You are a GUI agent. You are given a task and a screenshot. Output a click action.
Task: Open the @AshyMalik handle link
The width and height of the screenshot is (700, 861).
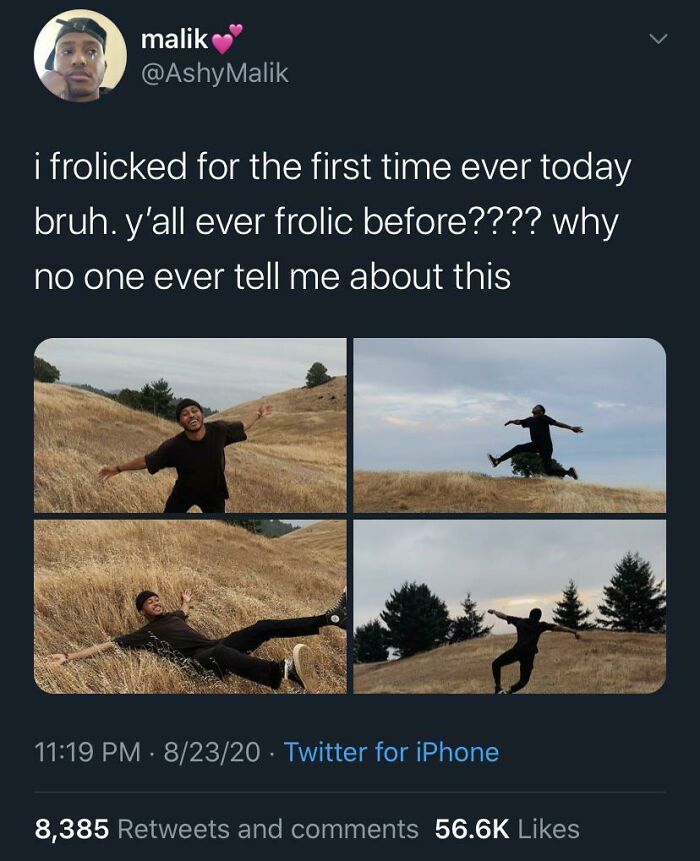click(x=214, y=73)
